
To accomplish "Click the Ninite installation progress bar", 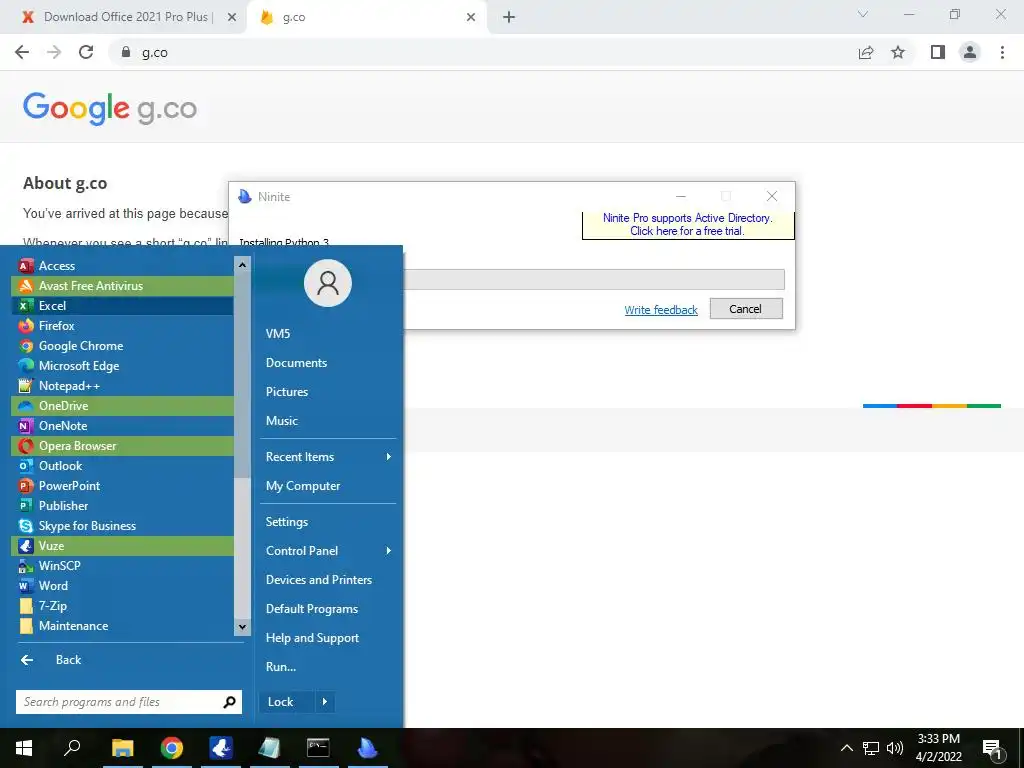I will (594, 280).
